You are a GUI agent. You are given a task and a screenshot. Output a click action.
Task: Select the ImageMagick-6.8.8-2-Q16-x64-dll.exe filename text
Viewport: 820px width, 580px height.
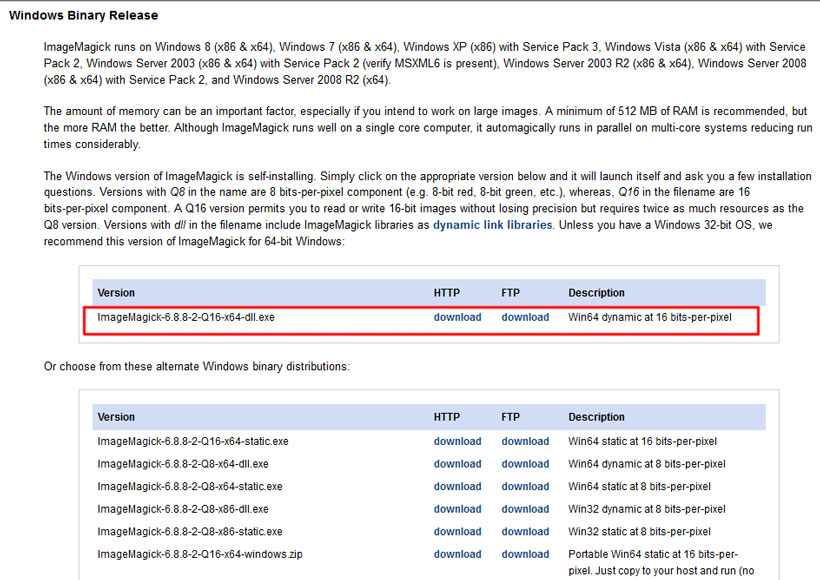[x=186, y=317]
